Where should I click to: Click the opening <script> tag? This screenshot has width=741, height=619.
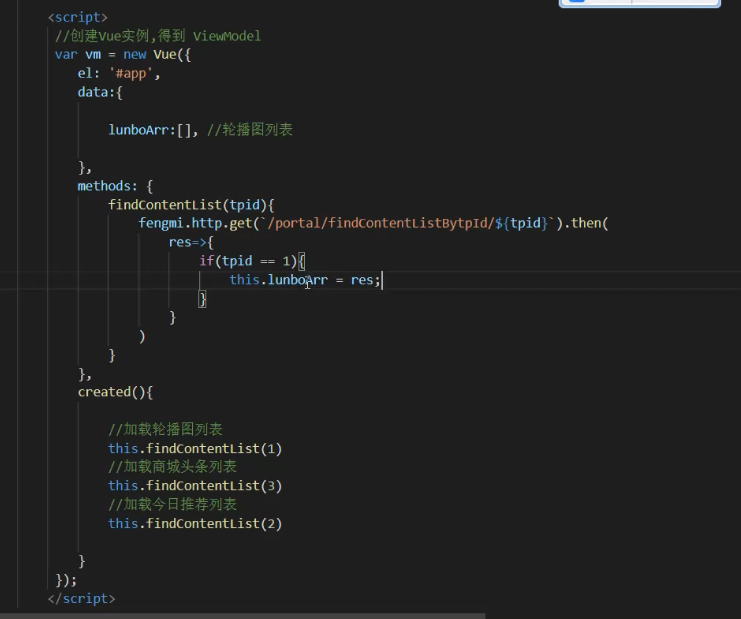tap(78, 17)
